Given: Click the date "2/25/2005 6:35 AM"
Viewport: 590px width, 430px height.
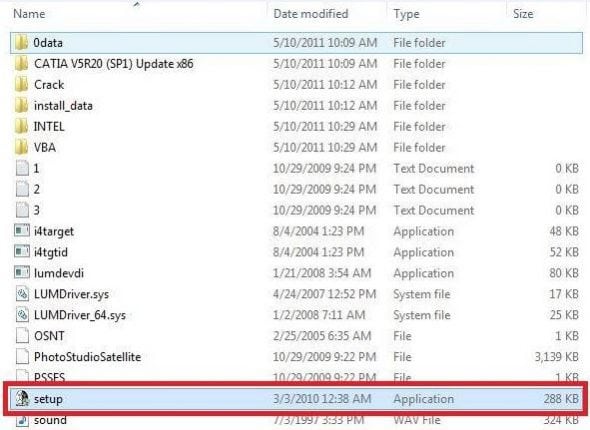Looking at the screenshot, I should (322, 336).
